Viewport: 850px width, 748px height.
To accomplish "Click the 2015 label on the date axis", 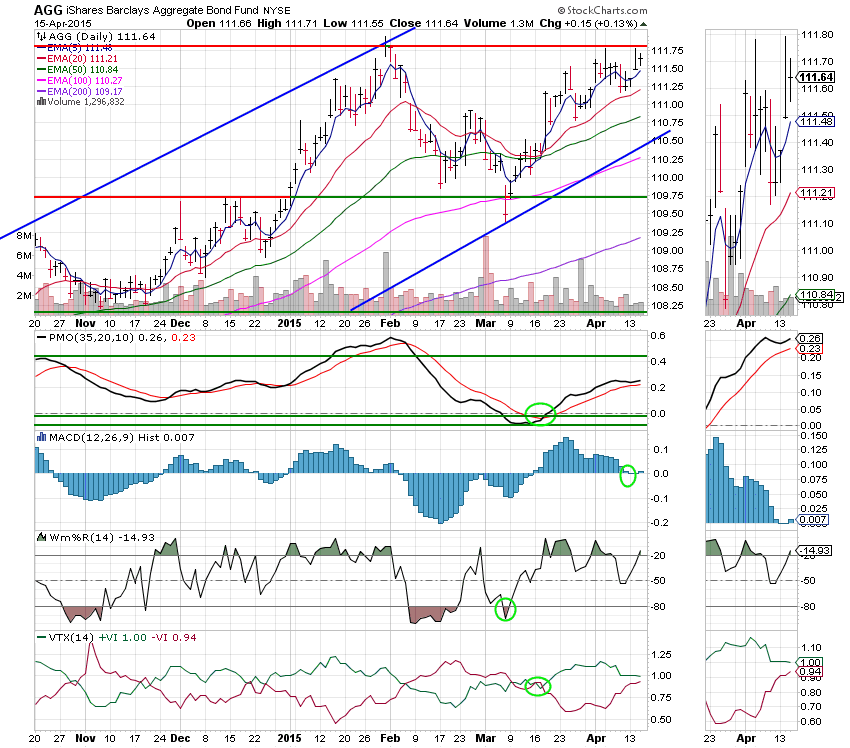I will tap(289, 324).
